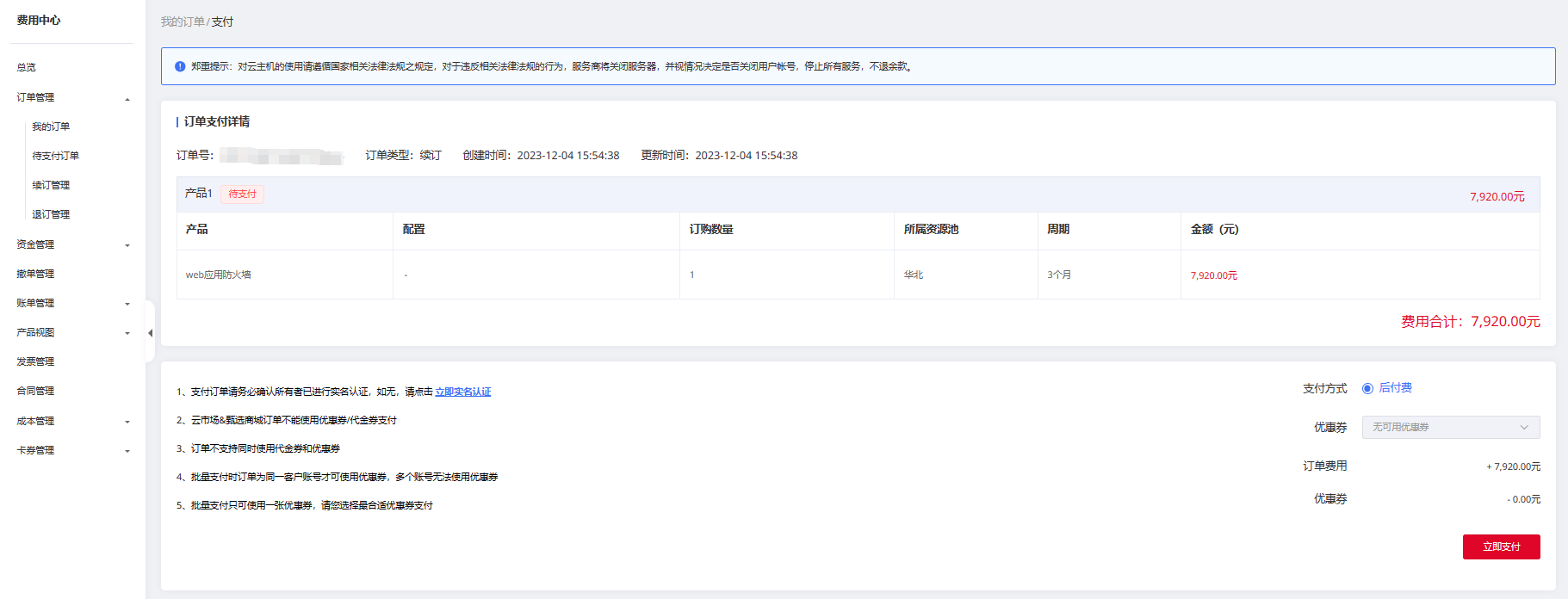The width and height of the screenshot is (1568, 599).
Task: Expand the 卡券管理 sidebar section
Action: (72, 451)
